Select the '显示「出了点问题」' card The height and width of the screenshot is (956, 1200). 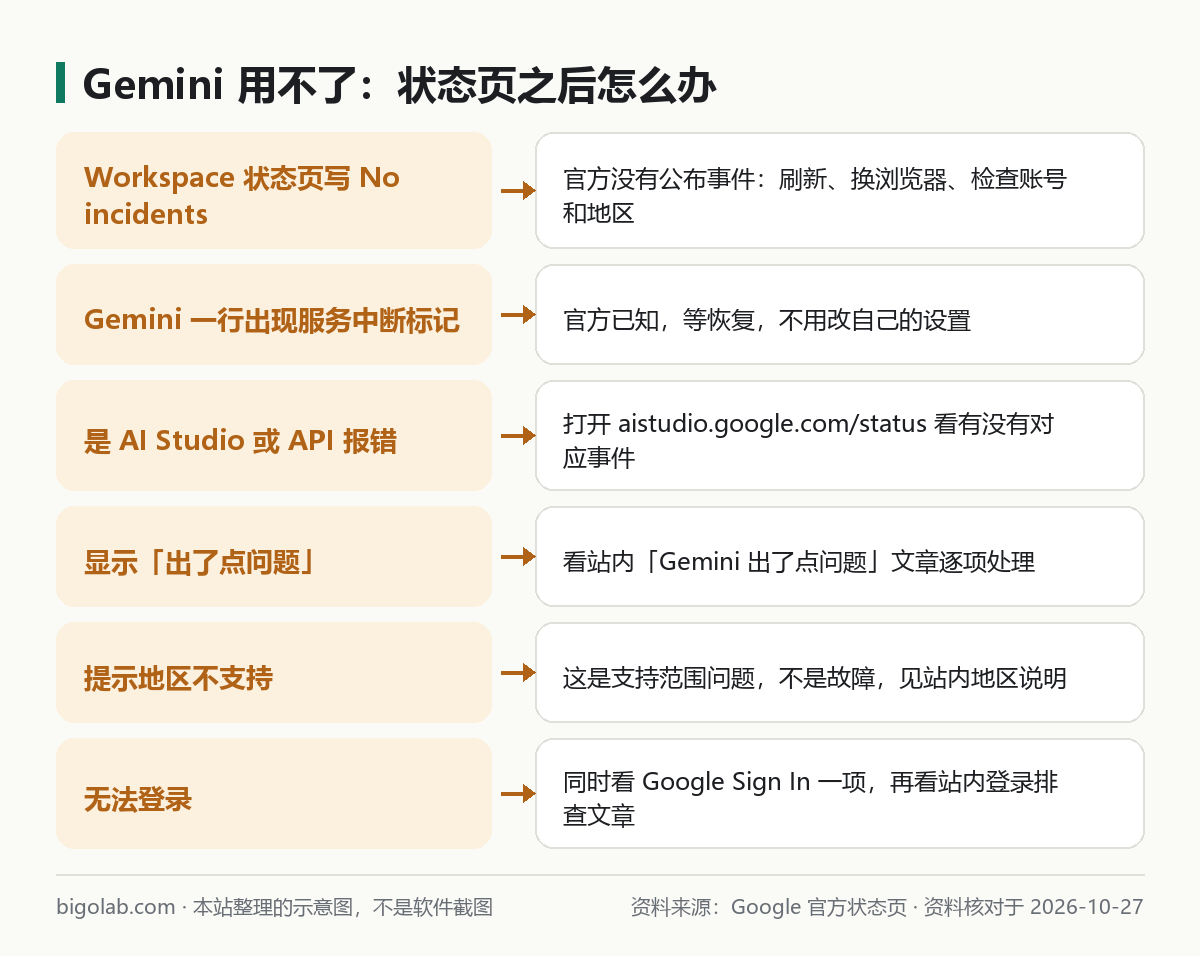[x=274, y=557]
